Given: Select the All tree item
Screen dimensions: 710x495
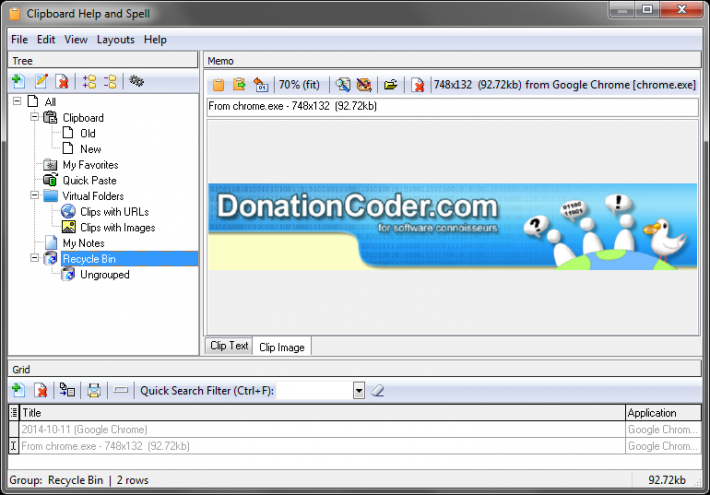Looking at the screenshot, I should tap(50, 102).
